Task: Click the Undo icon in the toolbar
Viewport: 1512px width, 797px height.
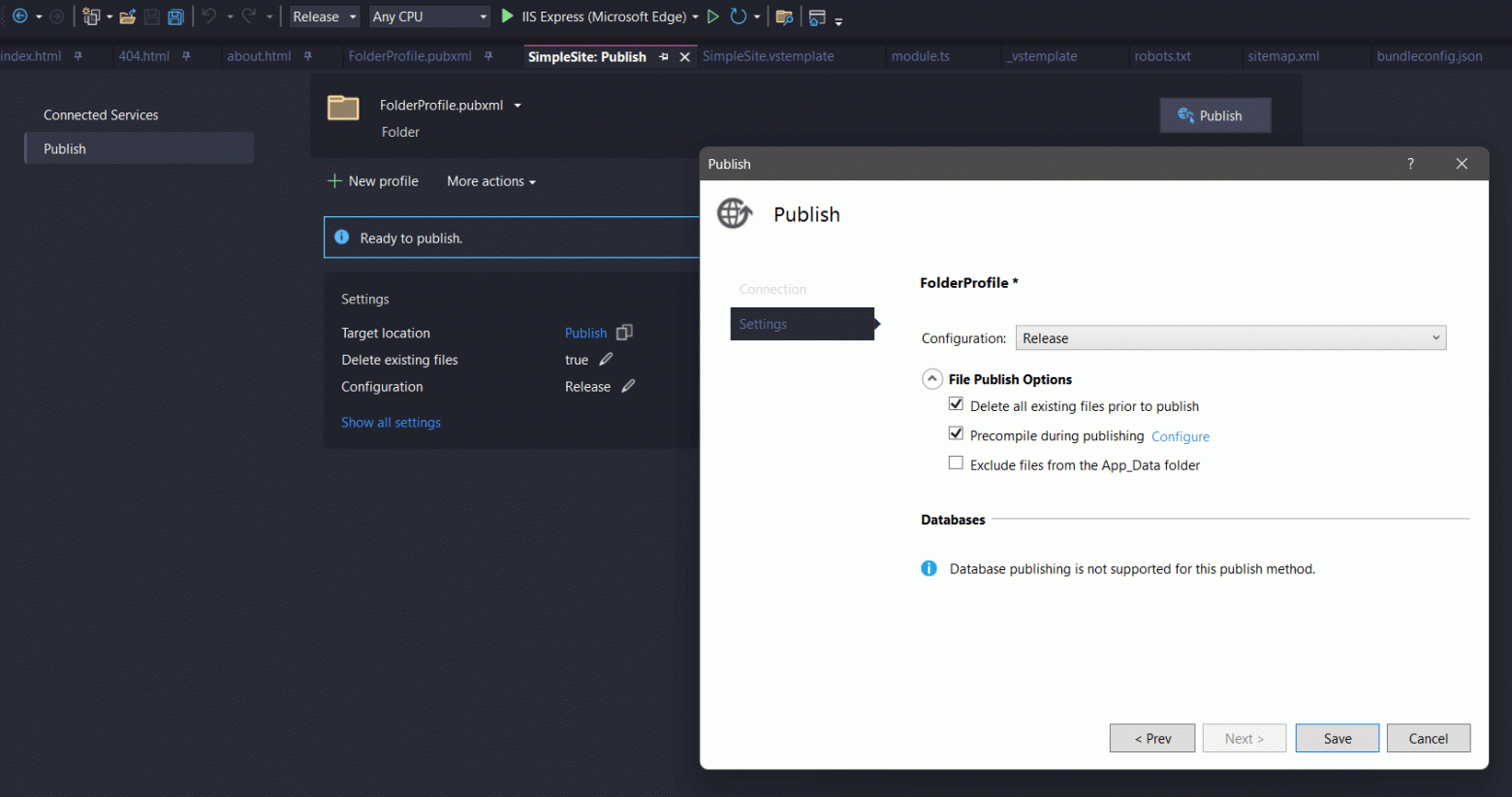Action: (x=206, y=16)
